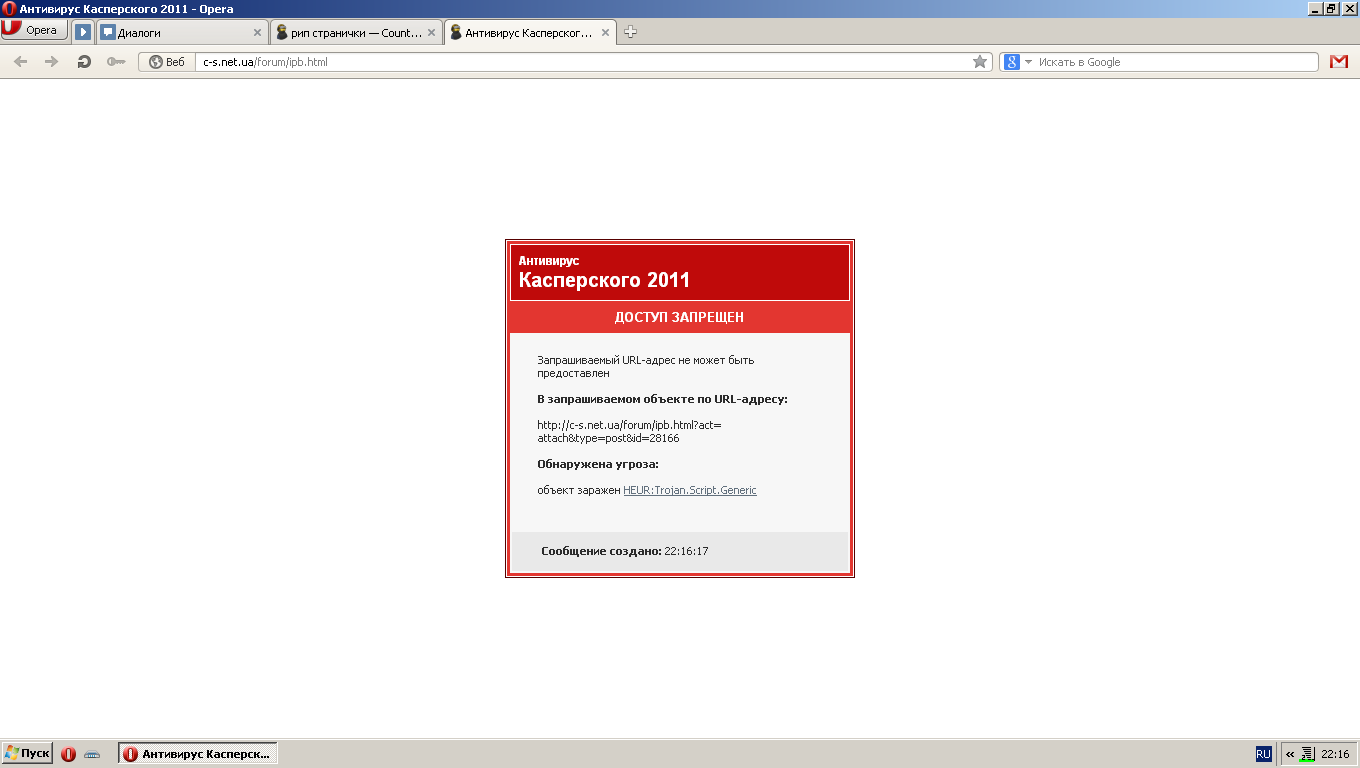Open the Пуск start menu
The image size is (1360, 768).
tap(27, 753)
